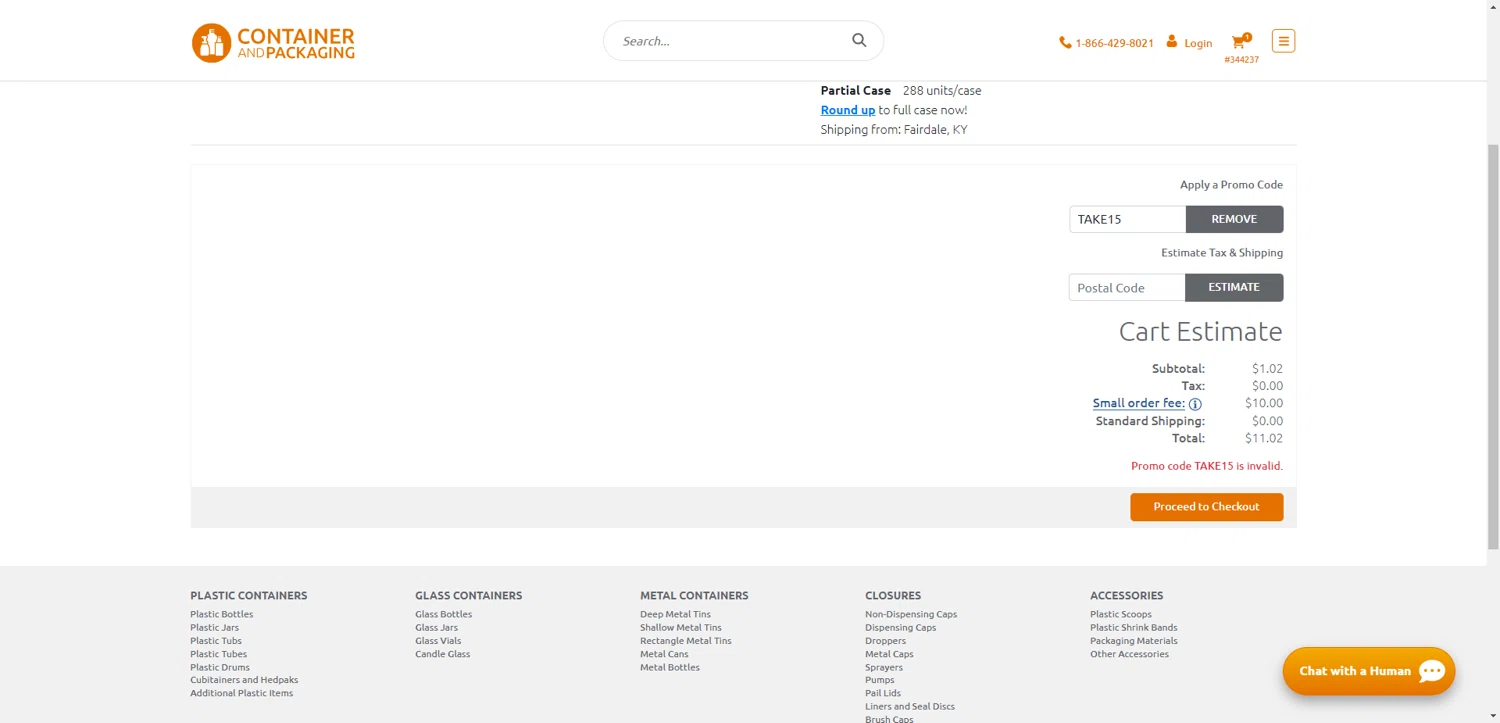Open Cubitainers and Hedpaks link
This screenshot has width=1500, height=723.
coord(244,680)
